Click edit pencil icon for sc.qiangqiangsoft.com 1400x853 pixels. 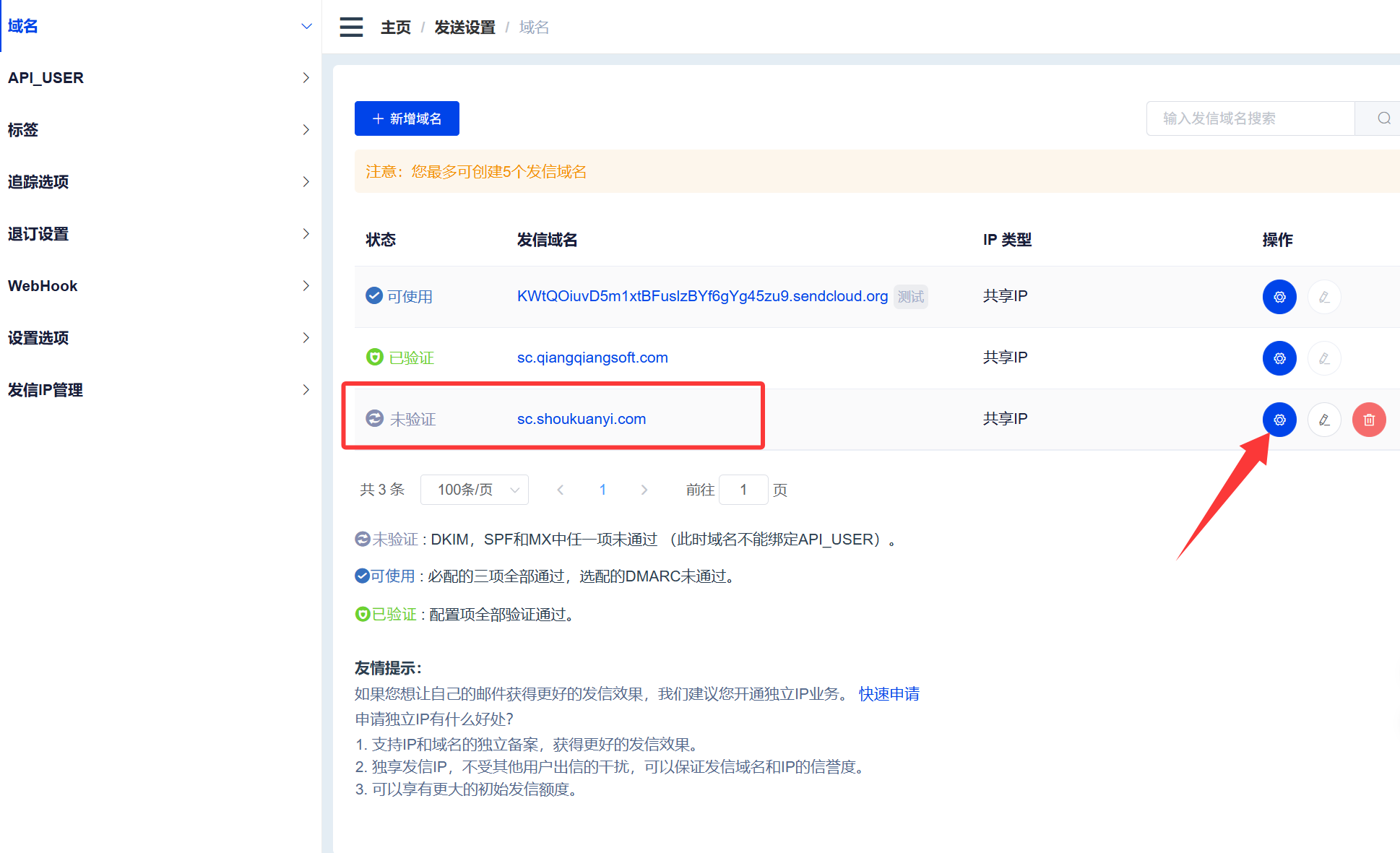coord(1324,358)
